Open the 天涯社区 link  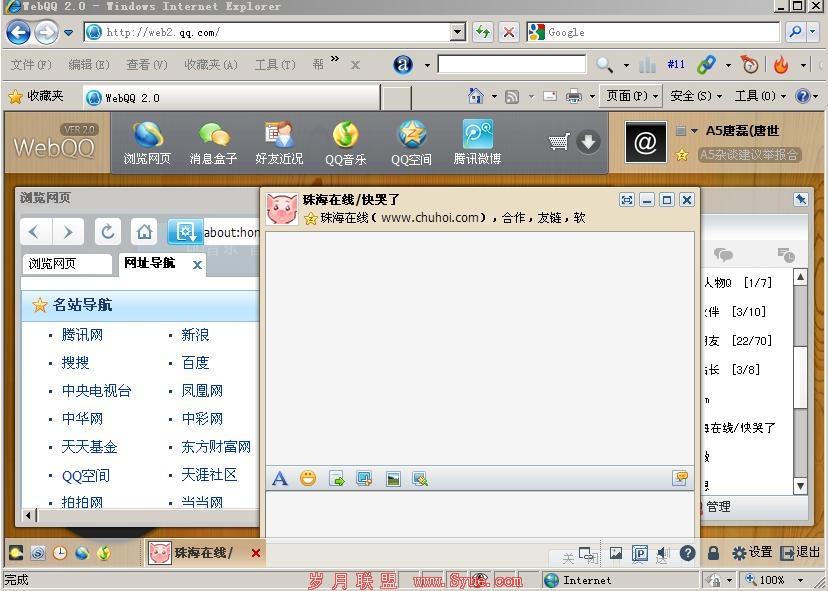pos(209,475)
